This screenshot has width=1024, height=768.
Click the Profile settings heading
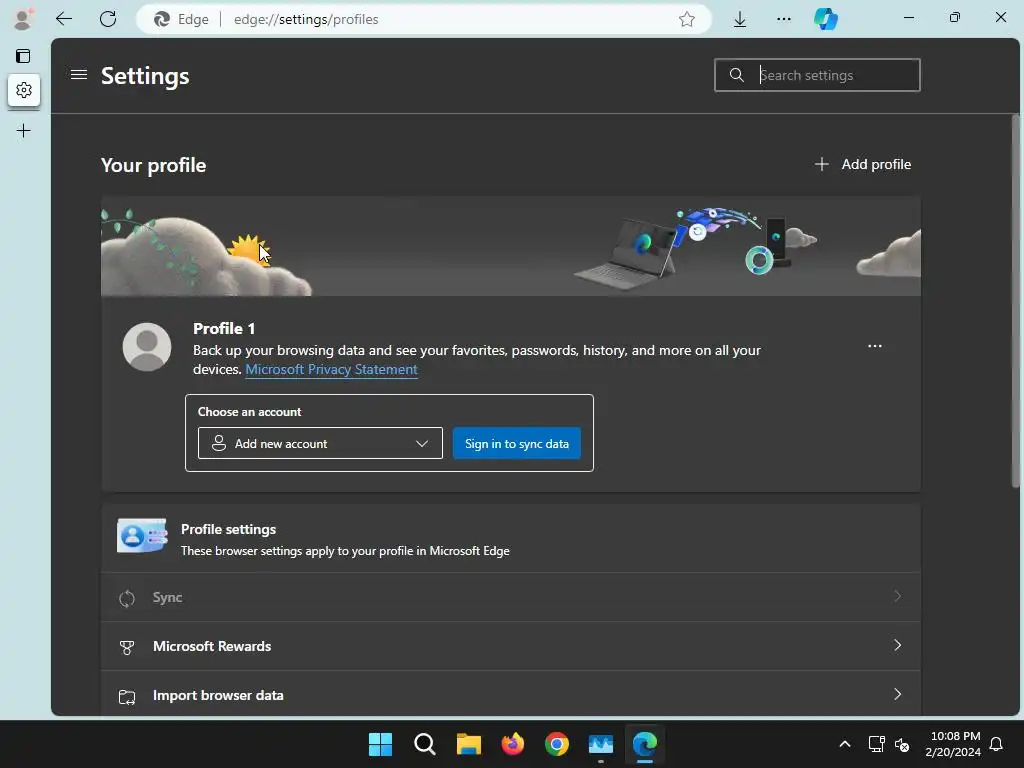click(229, 530)
